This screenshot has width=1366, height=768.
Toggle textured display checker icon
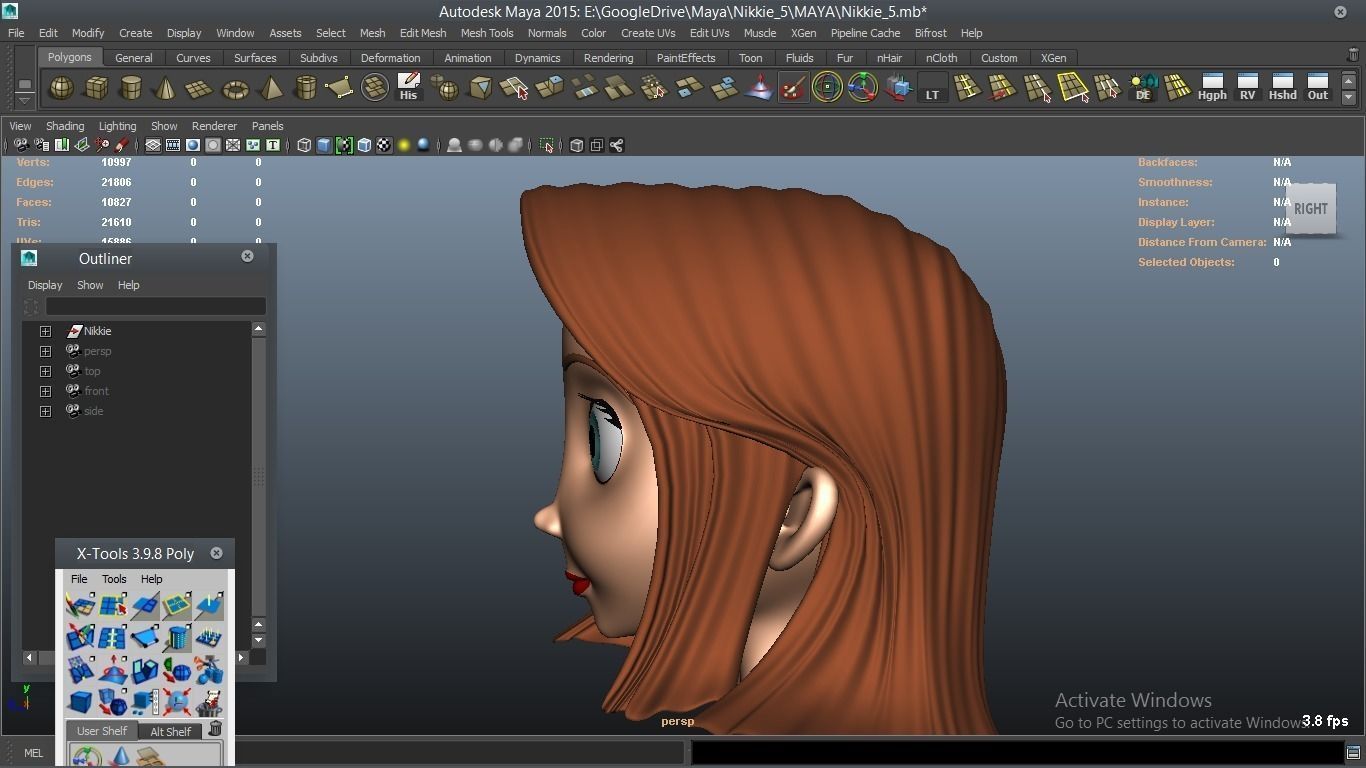(384, 146)
